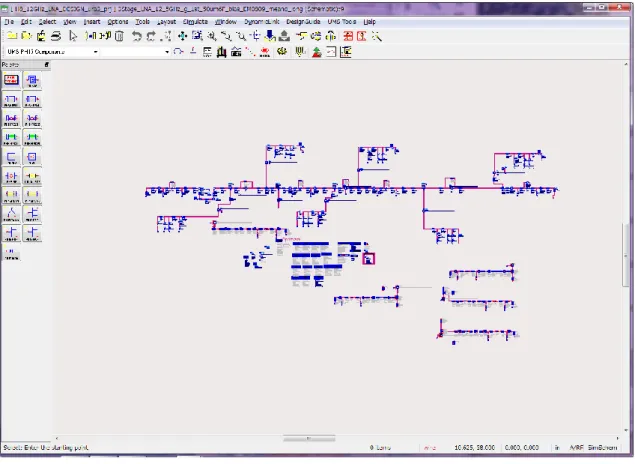
Task: Click the horizontal scrollbar thumb at bottom
Action: coord(309,438)
